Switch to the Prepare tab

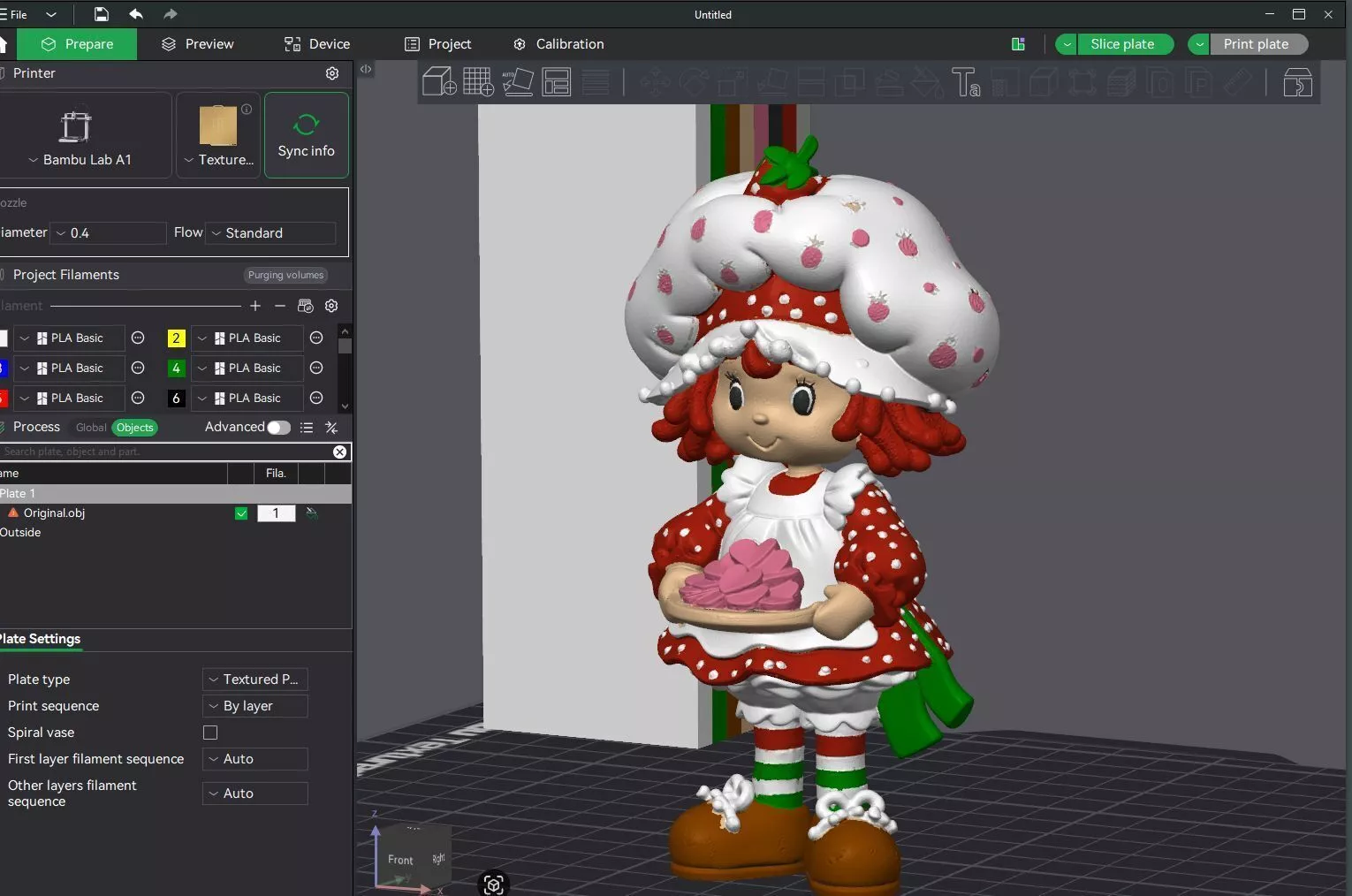77,44
